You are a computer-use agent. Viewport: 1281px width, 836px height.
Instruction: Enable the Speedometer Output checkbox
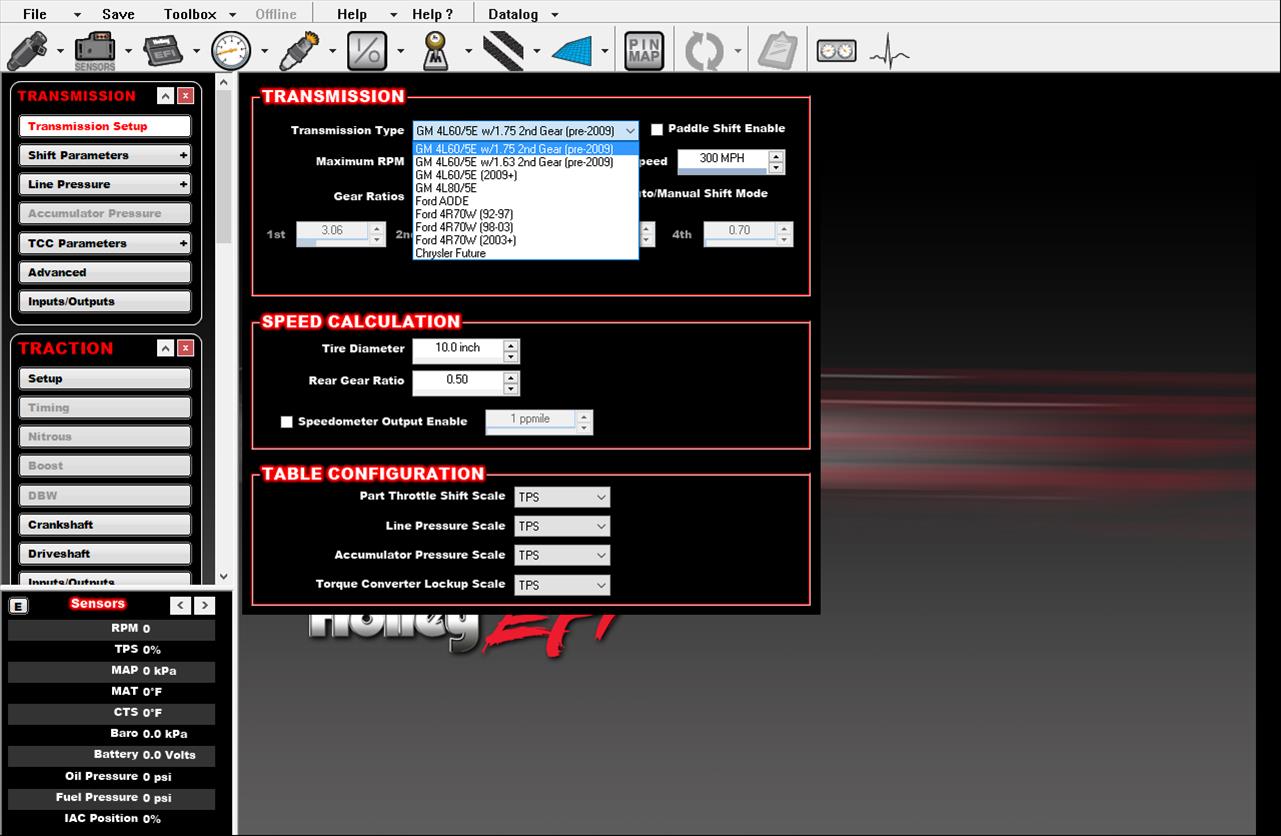click(287, 422)
